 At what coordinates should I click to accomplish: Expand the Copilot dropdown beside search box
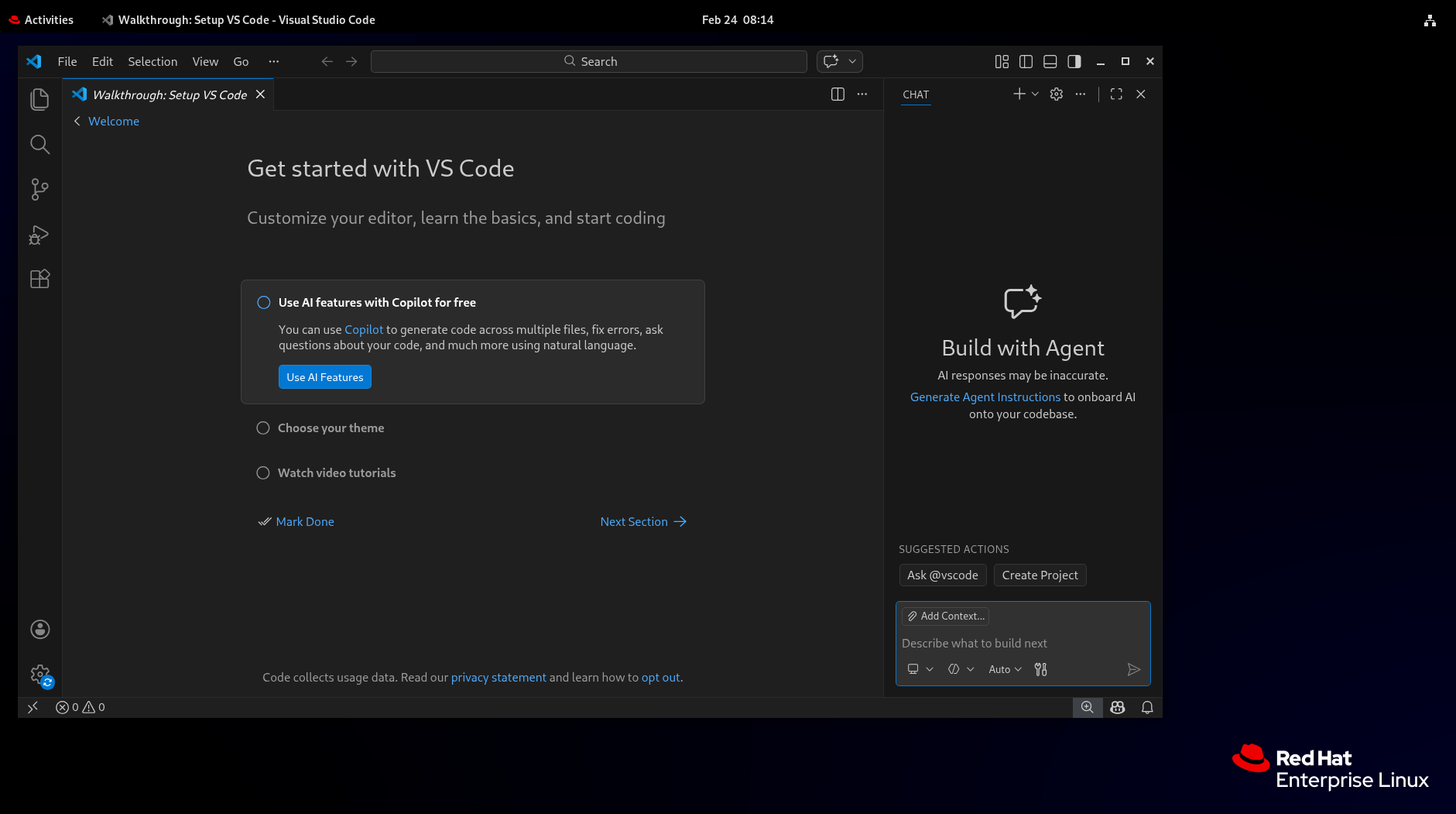(x=851, y=61)
